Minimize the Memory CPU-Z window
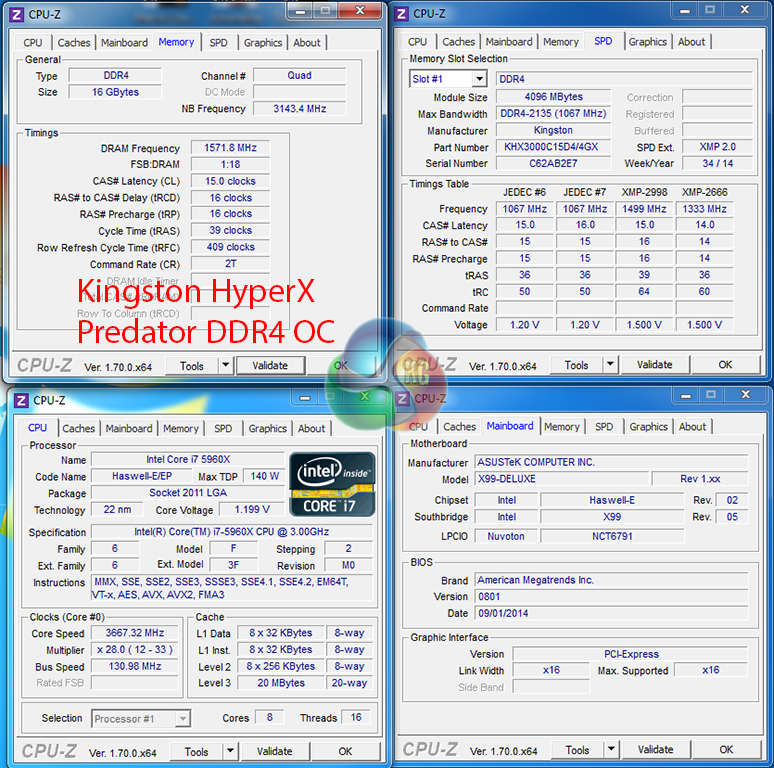 301,11
